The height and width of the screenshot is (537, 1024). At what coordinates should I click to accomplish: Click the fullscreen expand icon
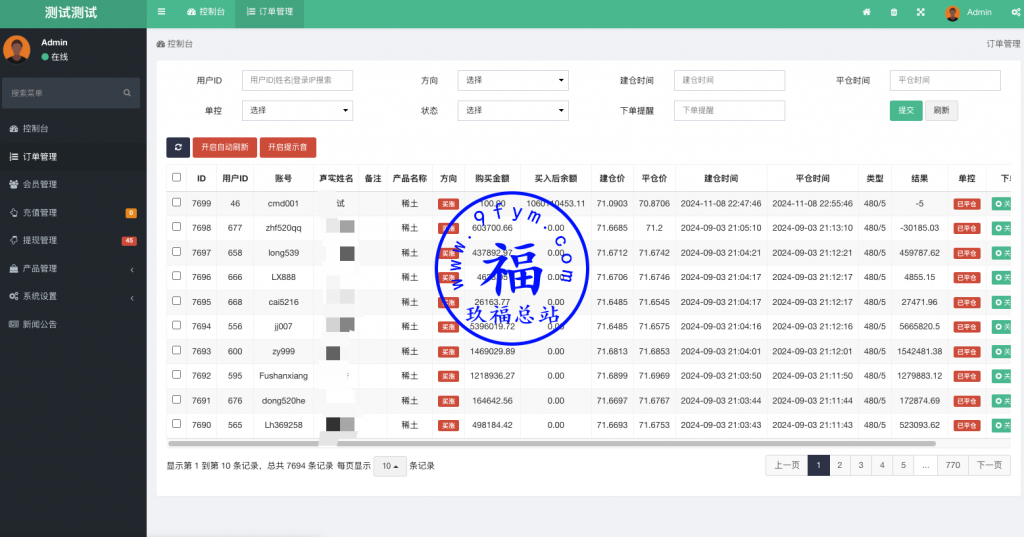click(x=920, y=12)
